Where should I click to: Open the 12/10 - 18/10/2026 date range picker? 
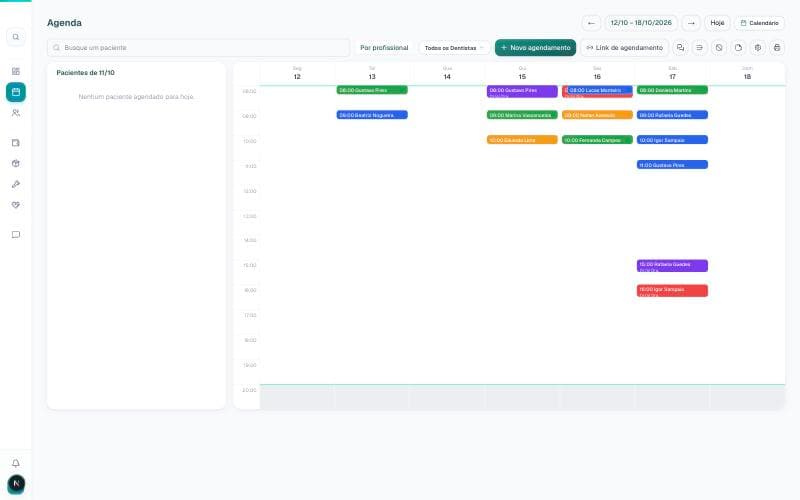point(641,23)
